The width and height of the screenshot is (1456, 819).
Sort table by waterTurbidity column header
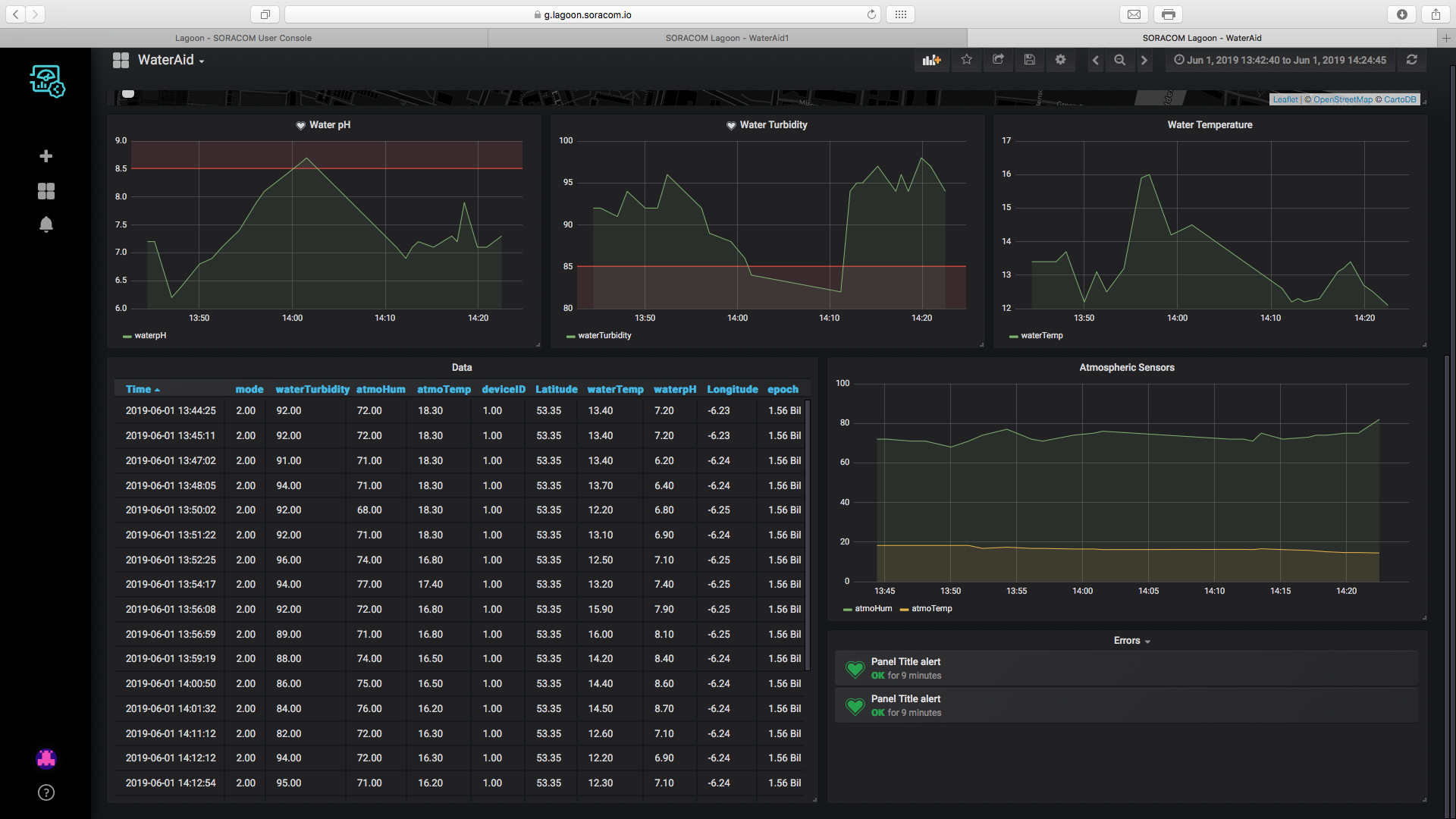(312, 389)
